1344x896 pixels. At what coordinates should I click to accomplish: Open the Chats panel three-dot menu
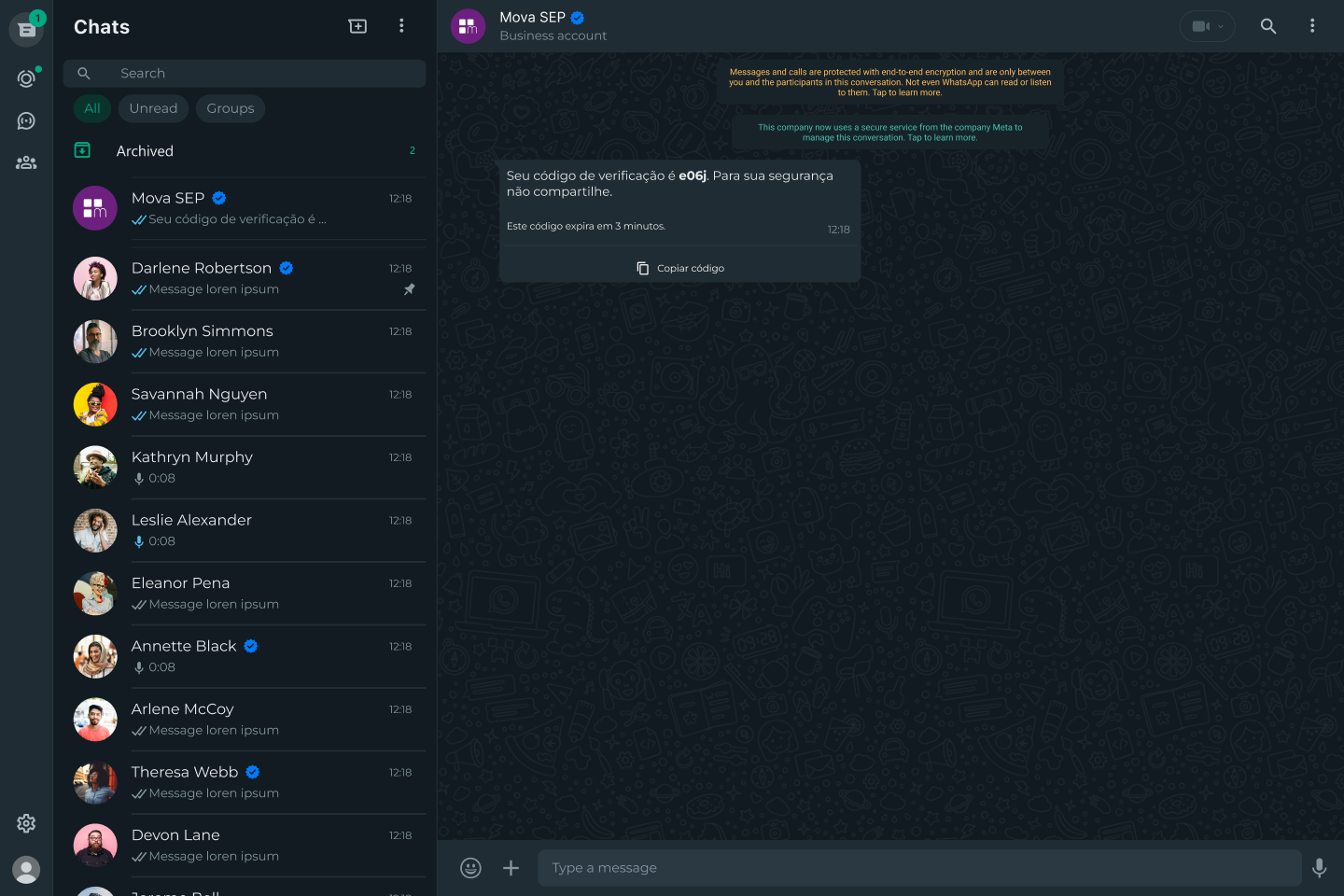click(401, 26)
